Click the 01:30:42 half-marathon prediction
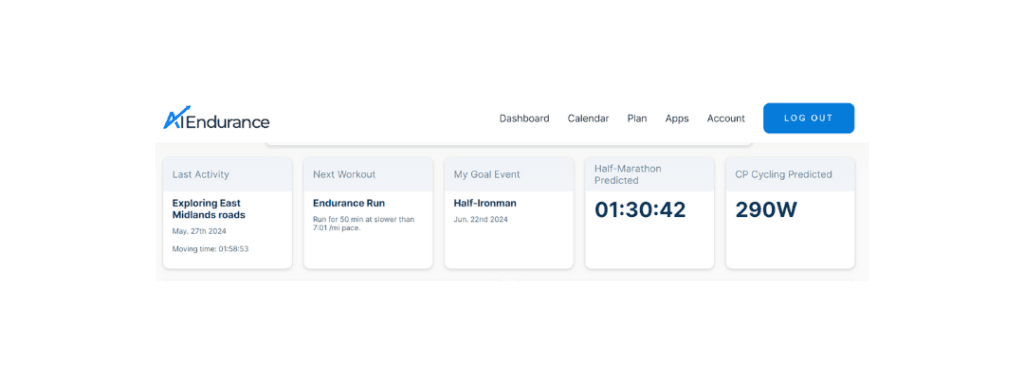 click(x=640, y=210)
